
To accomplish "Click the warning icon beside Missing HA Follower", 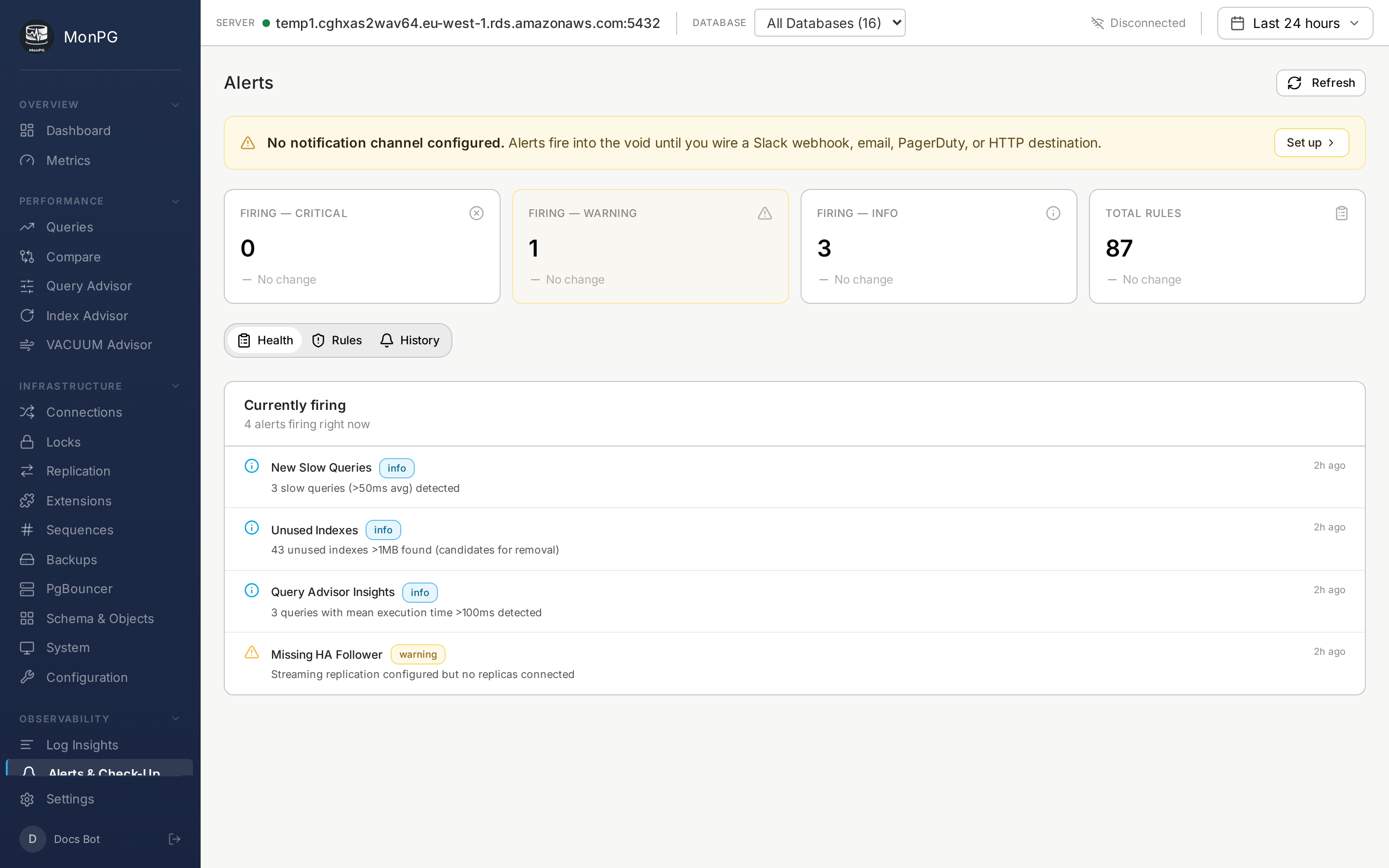I will tap(251, 652).
